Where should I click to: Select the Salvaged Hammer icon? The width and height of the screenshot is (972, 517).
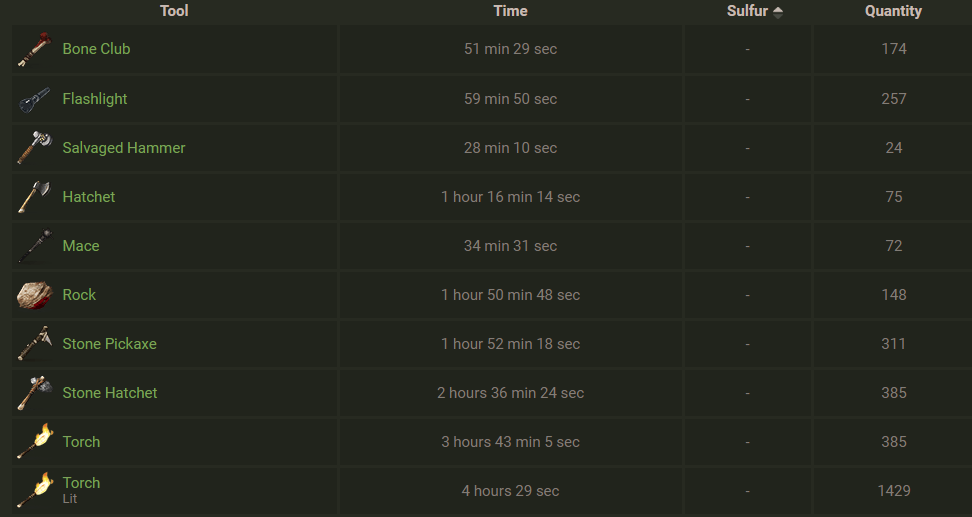(35, 148)
